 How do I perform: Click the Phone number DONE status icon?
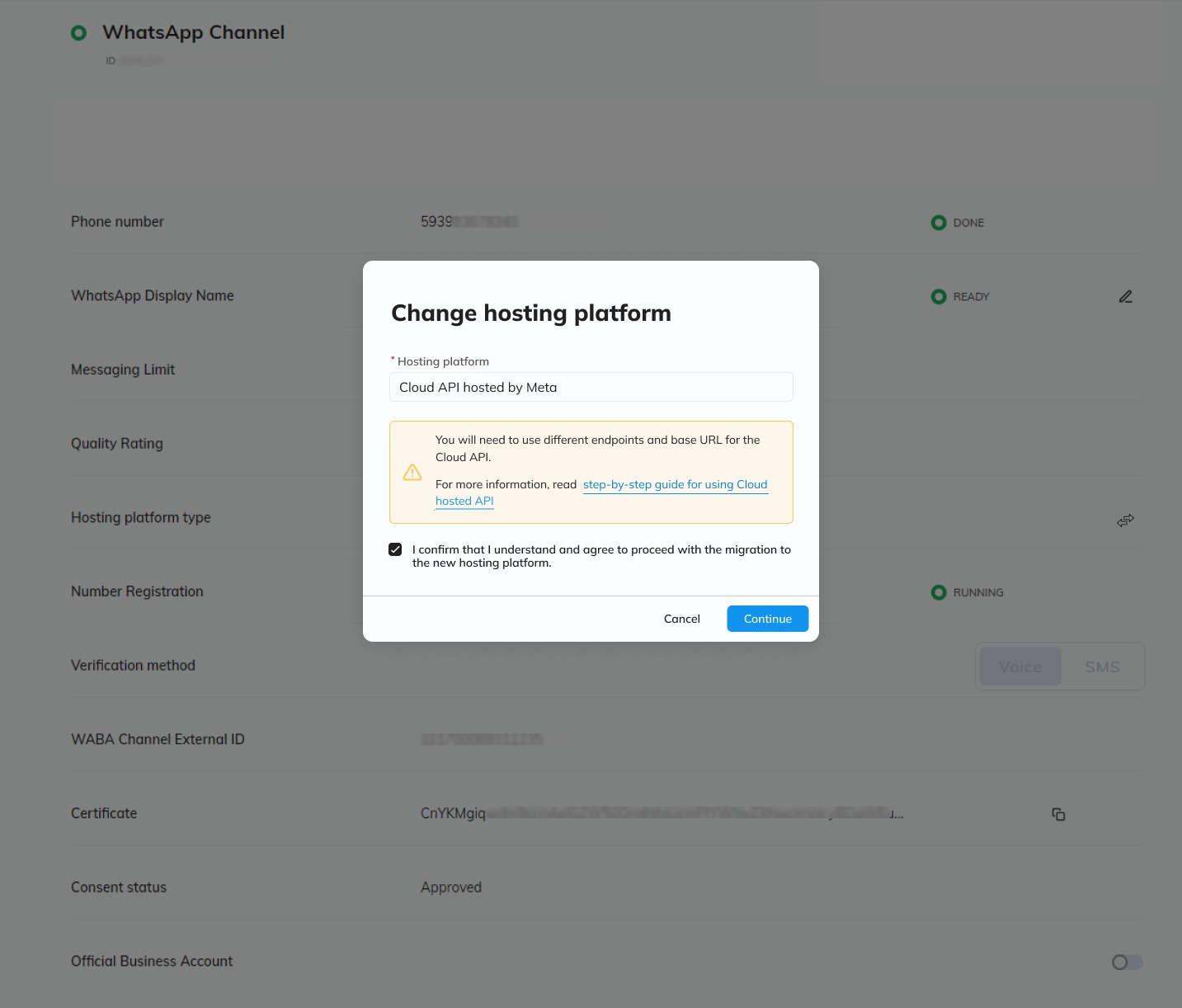pyautogui.click(x=939, y=223)
